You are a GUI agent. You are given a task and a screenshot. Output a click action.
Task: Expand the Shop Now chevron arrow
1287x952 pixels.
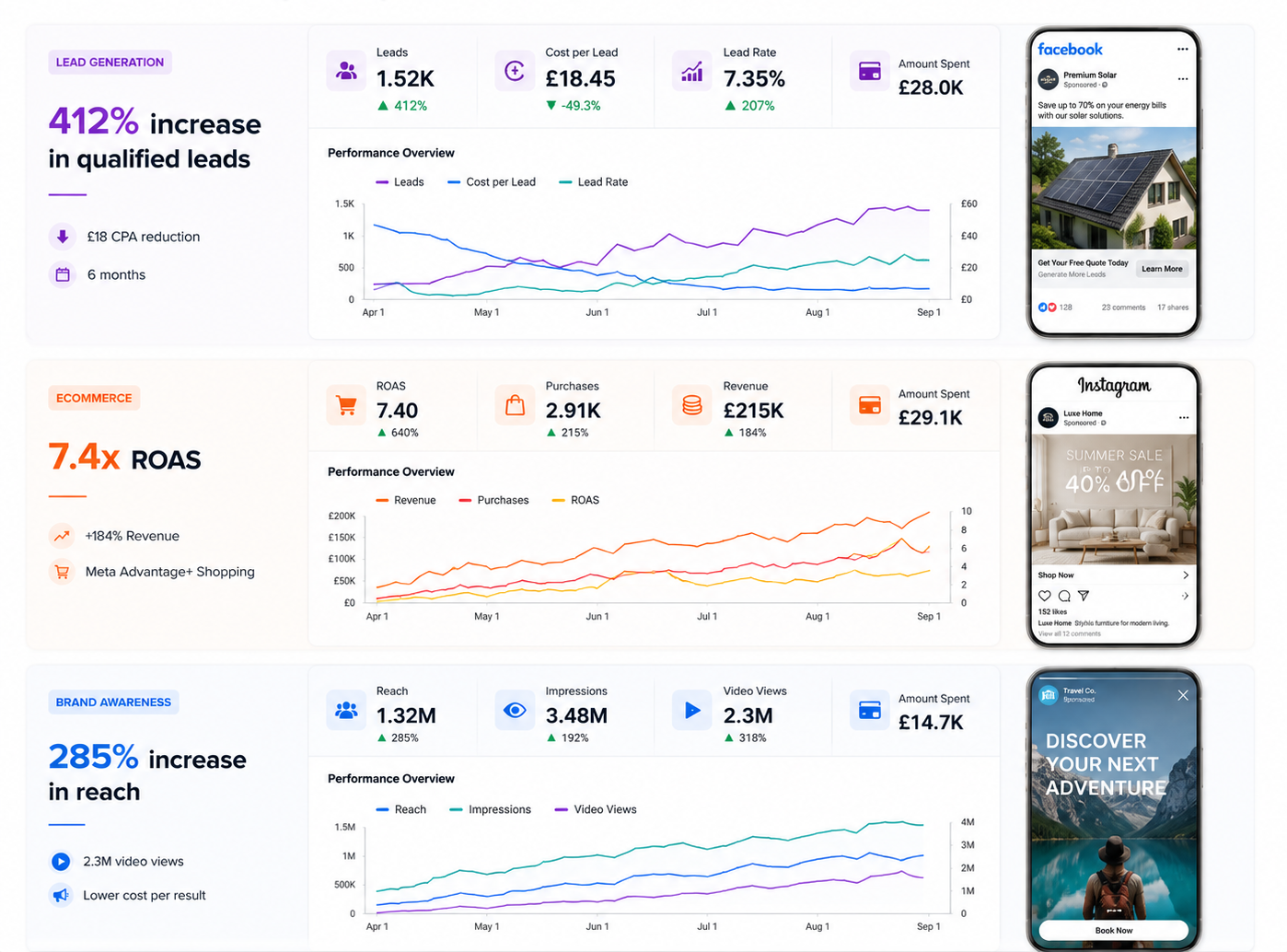tap(1186, 575)
